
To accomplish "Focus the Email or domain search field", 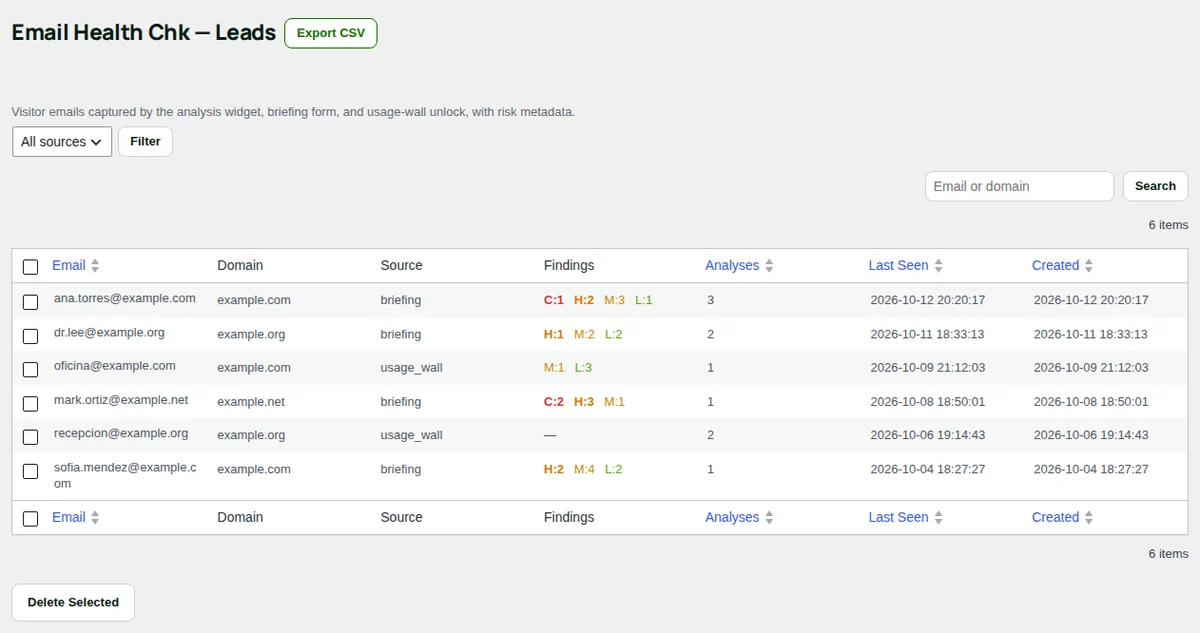I will coord(1019,186).
